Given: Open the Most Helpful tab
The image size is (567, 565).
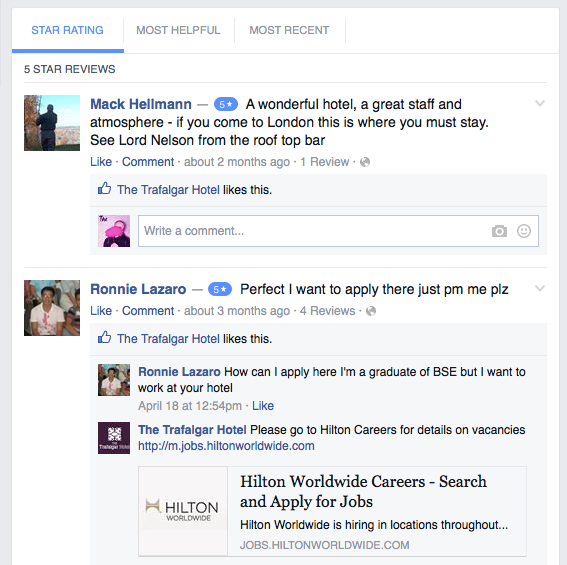Looking at the screenshot, I should pos(178,30).
